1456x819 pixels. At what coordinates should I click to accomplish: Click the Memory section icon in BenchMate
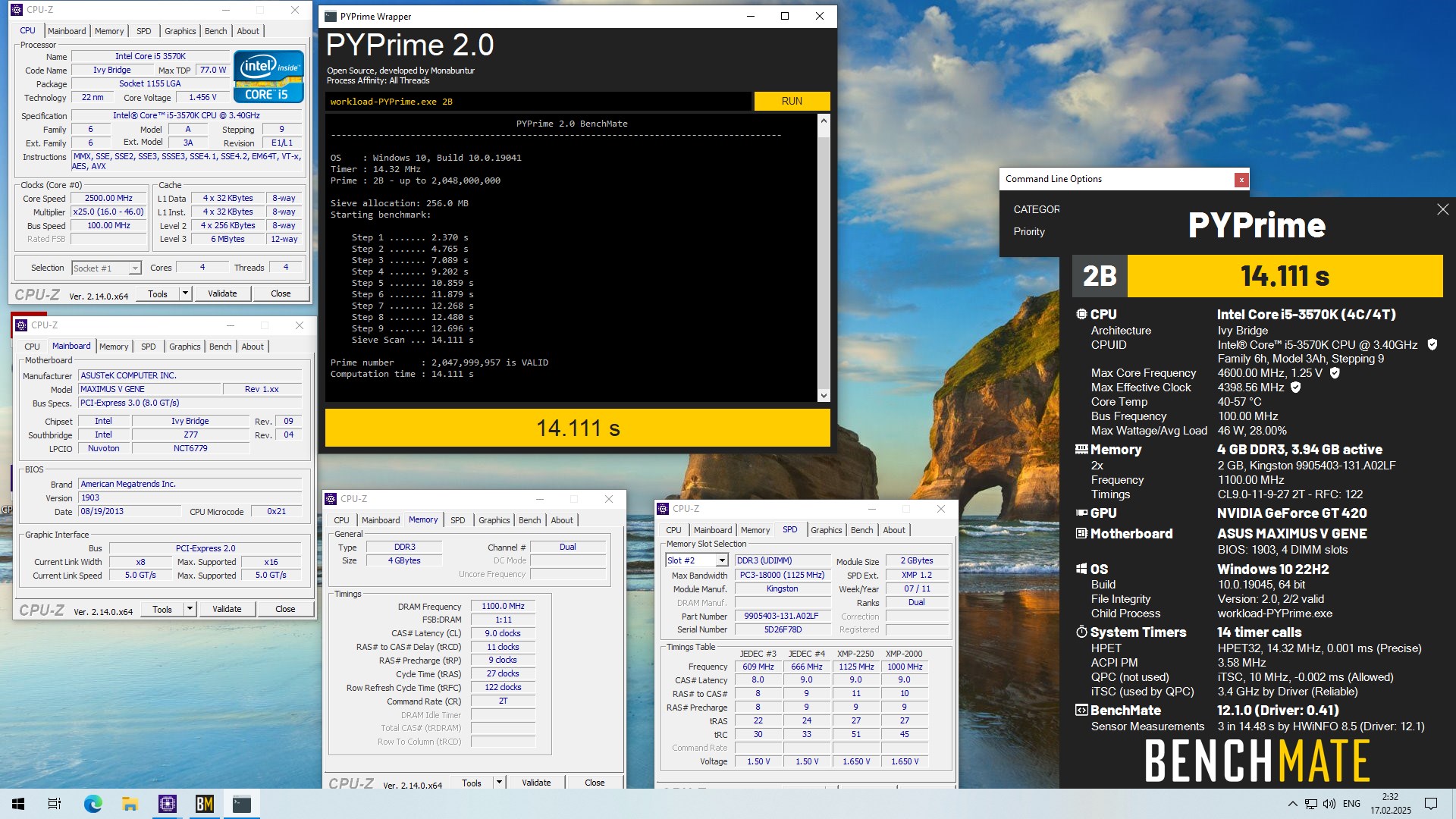[1081, 449]
